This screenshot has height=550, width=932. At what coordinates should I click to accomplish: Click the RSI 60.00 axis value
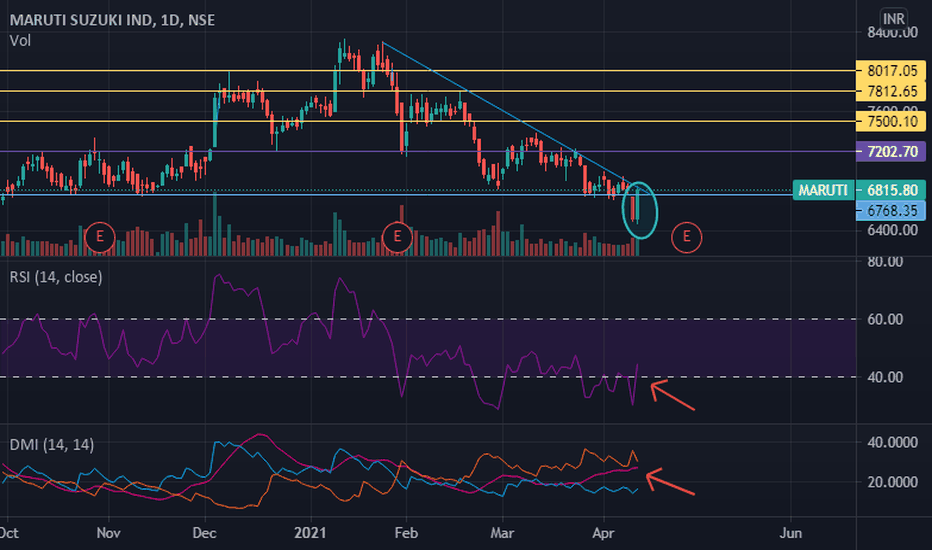tap(884, 319)
